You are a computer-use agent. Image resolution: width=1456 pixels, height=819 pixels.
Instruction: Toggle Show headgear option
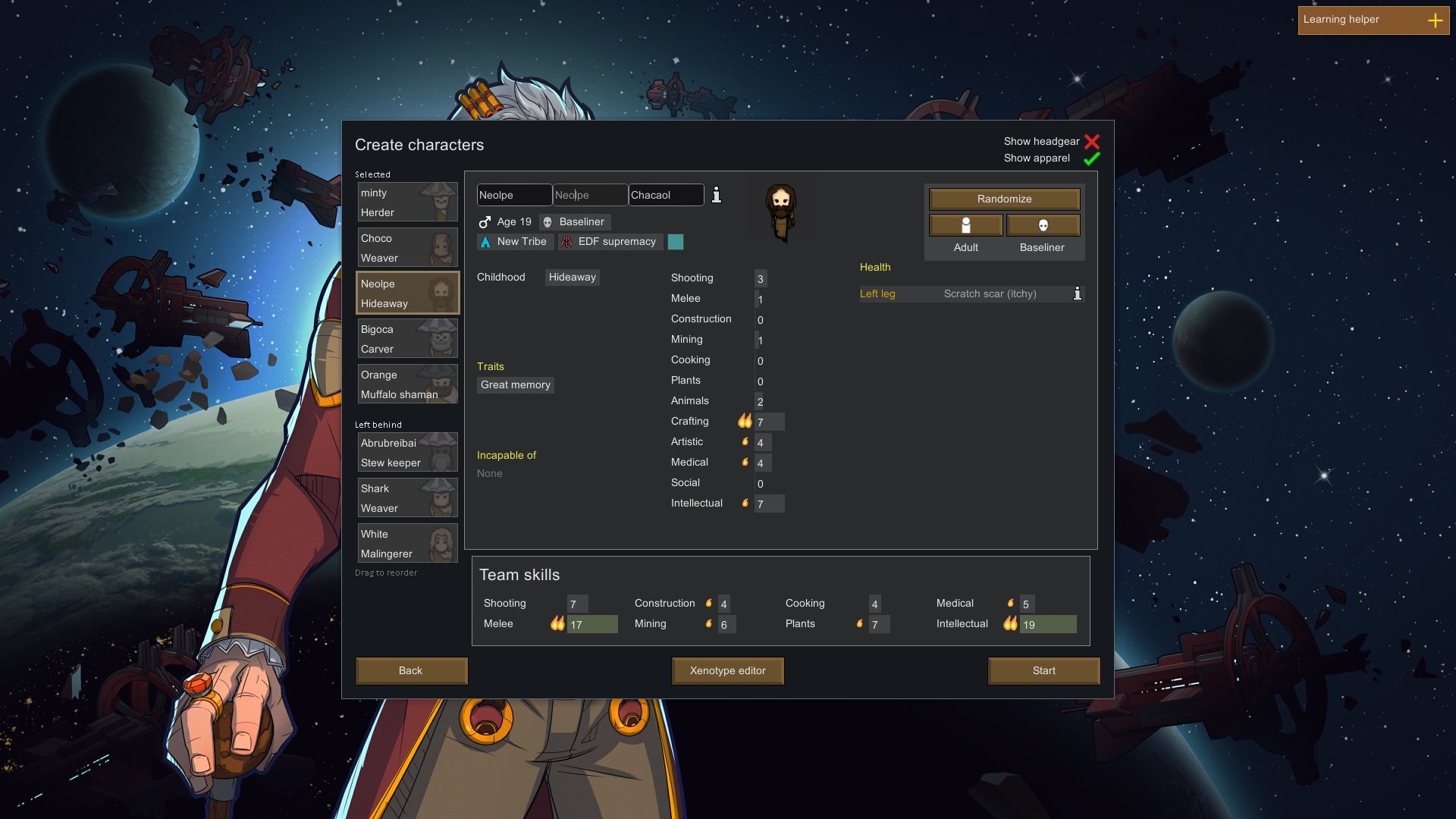pyautogui.click(x=1091, y=142)
